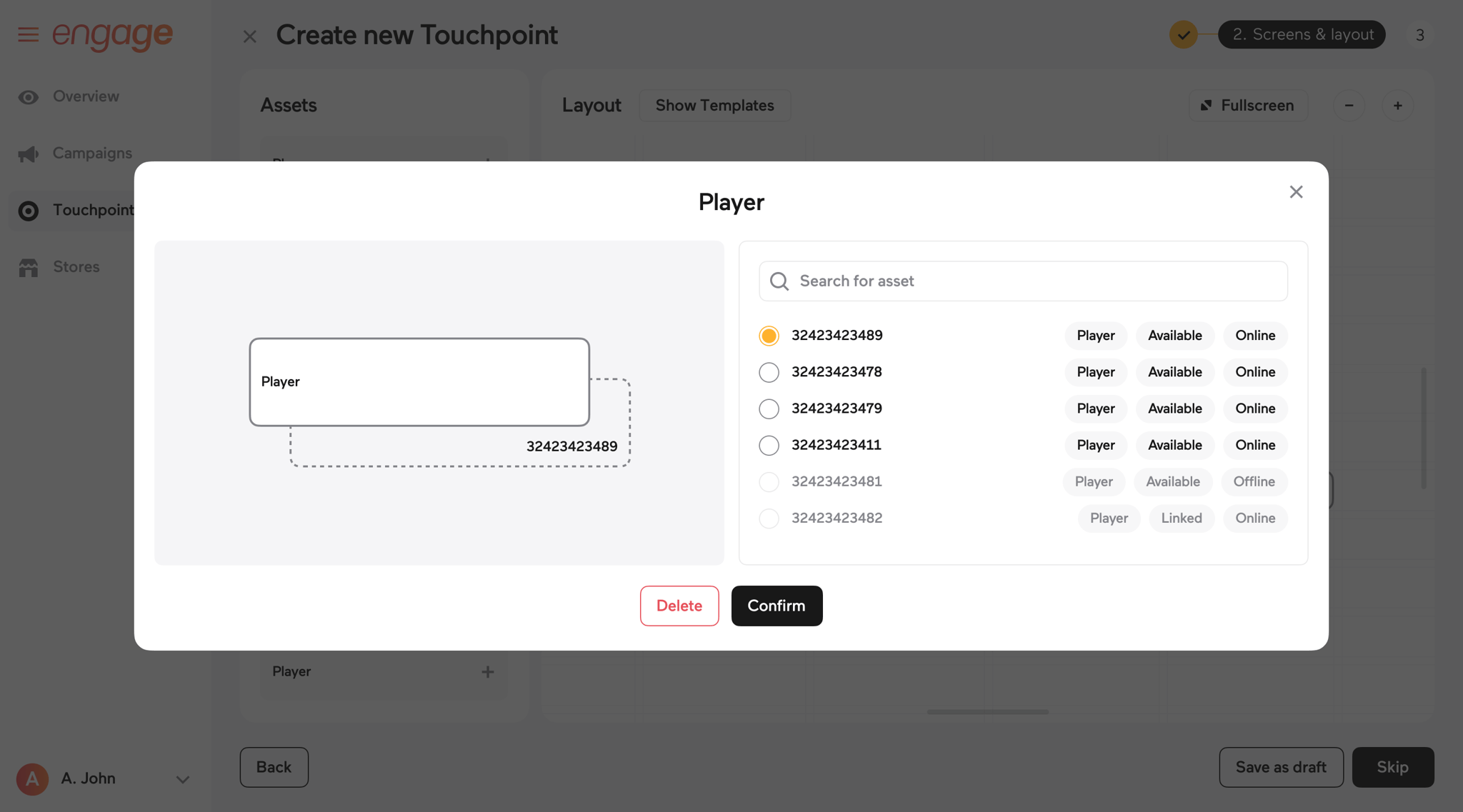The width and height of the screenshot is (1463, 812).
Task: Click Online tag for 32423423482
Action: pyautogui.click(x=1255, y=518)
